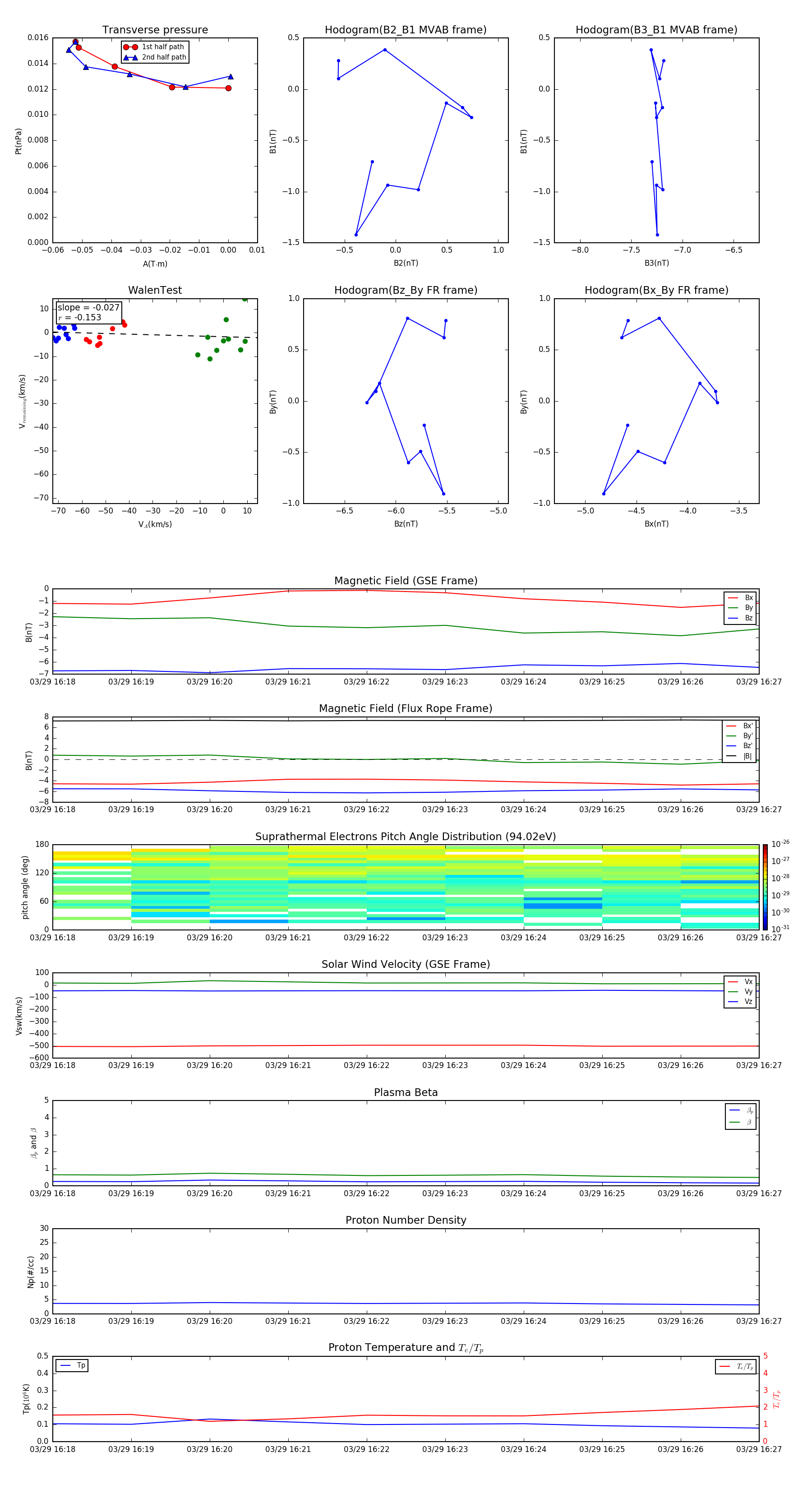812x1489 pixels.
Task: Click the "B3(nT)" x-axis label
Action: point(656,263)
